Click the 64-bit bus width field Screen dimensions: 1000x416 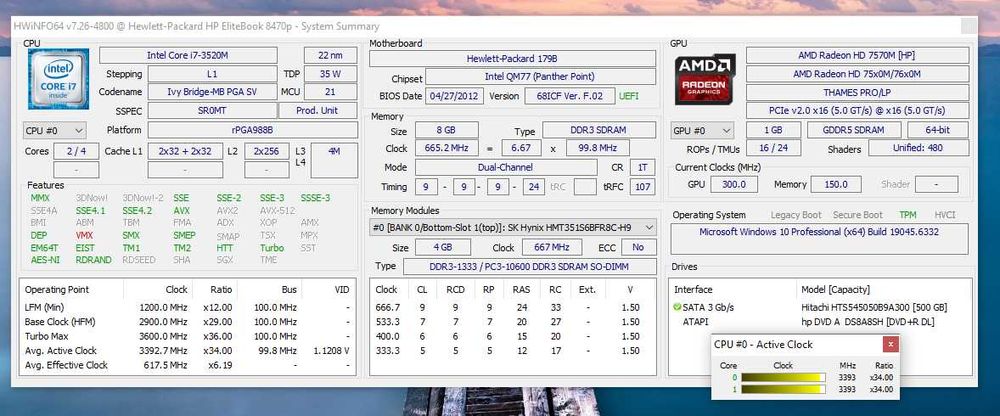tap(938, 130)
